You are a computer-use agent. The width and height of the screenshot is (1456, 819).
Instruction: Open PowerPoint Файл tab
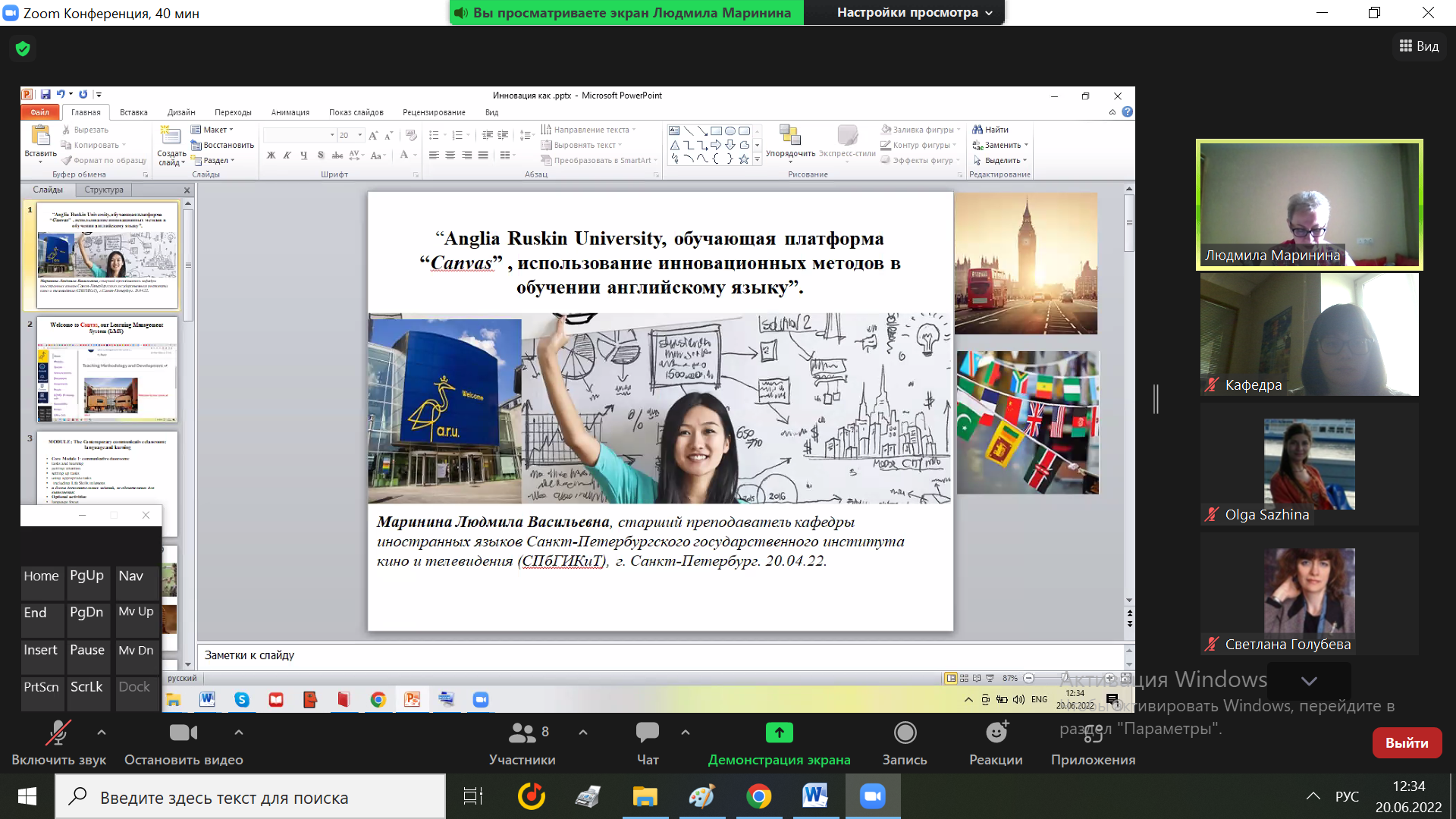point(40,112)
